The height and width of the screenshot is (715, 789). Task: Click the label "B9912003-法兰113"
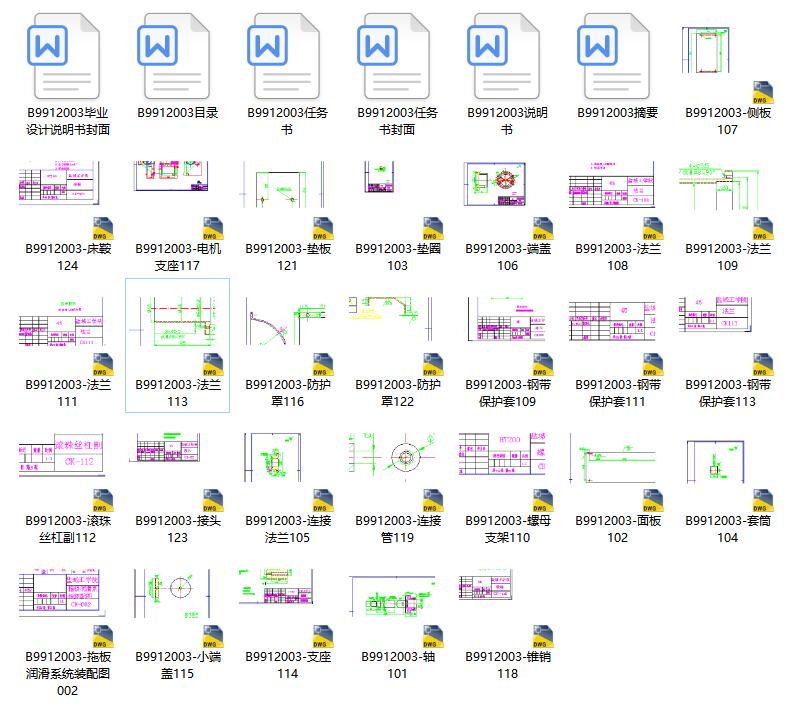click(178, 392)
